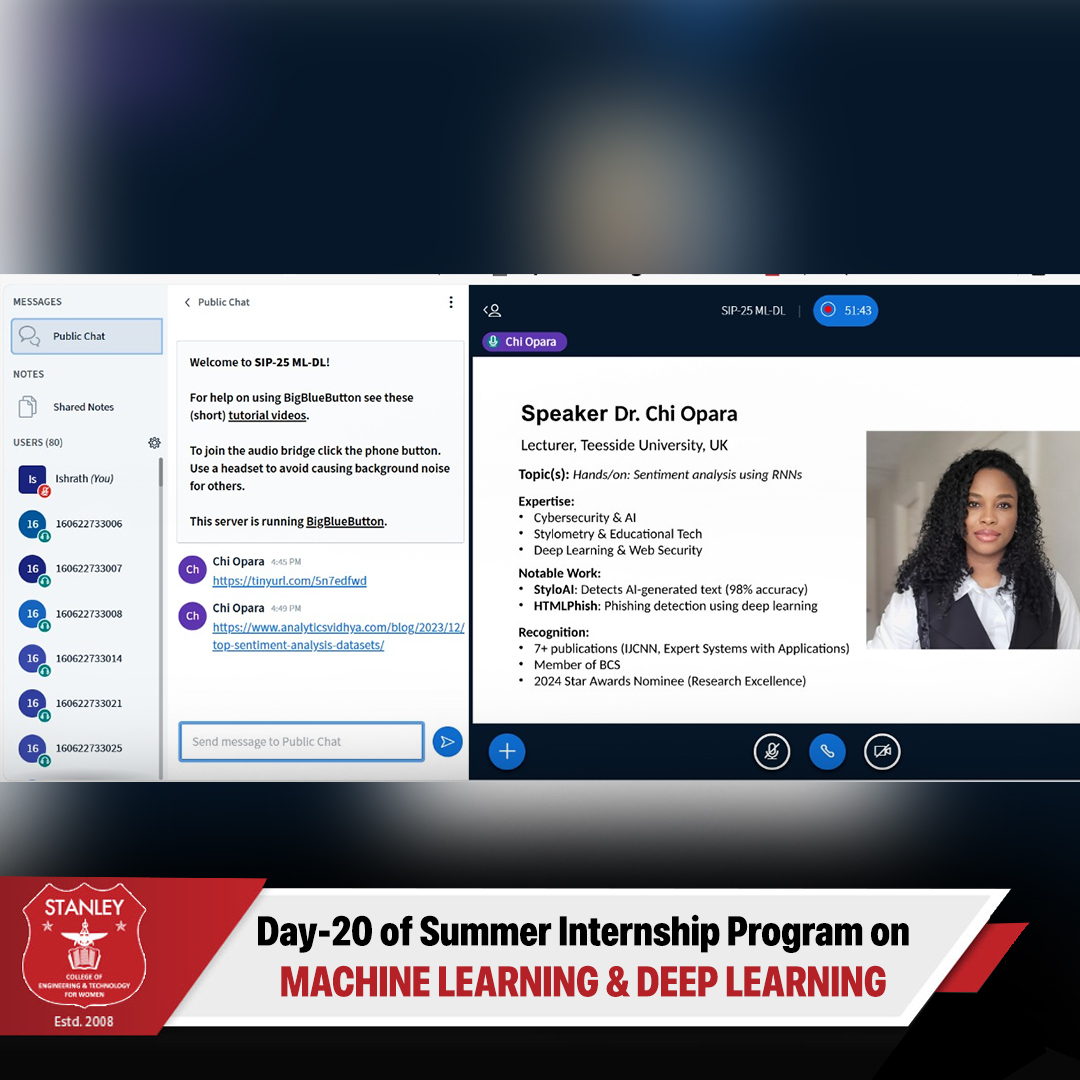Image resolution: width=1080 pixels, height=1080 pixels.
Task: Open the Public Chat conversation
Action: coord(87,336)
